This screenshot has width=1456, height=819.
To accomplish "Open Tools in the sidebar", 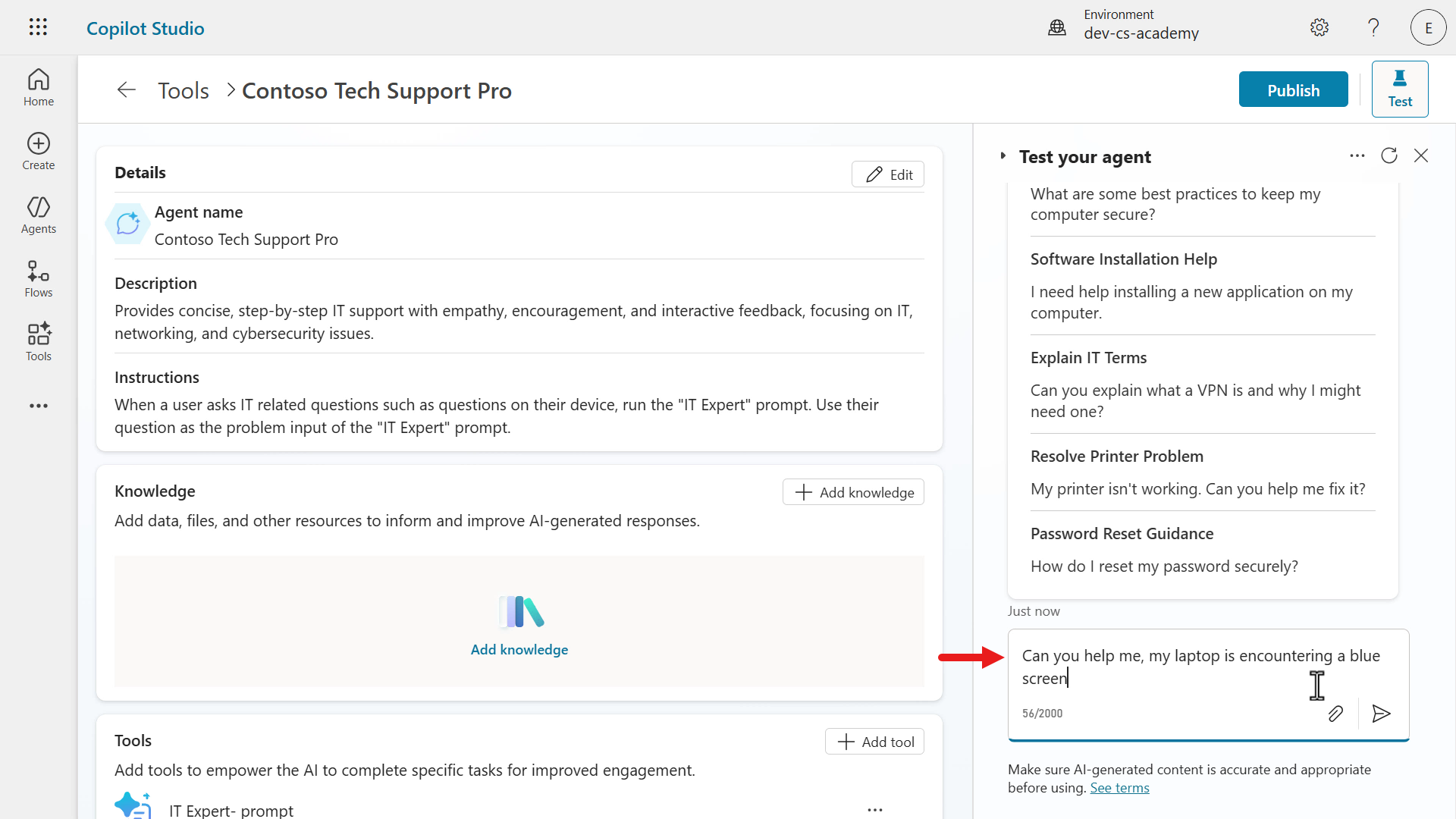I will (x=38, y=342).
